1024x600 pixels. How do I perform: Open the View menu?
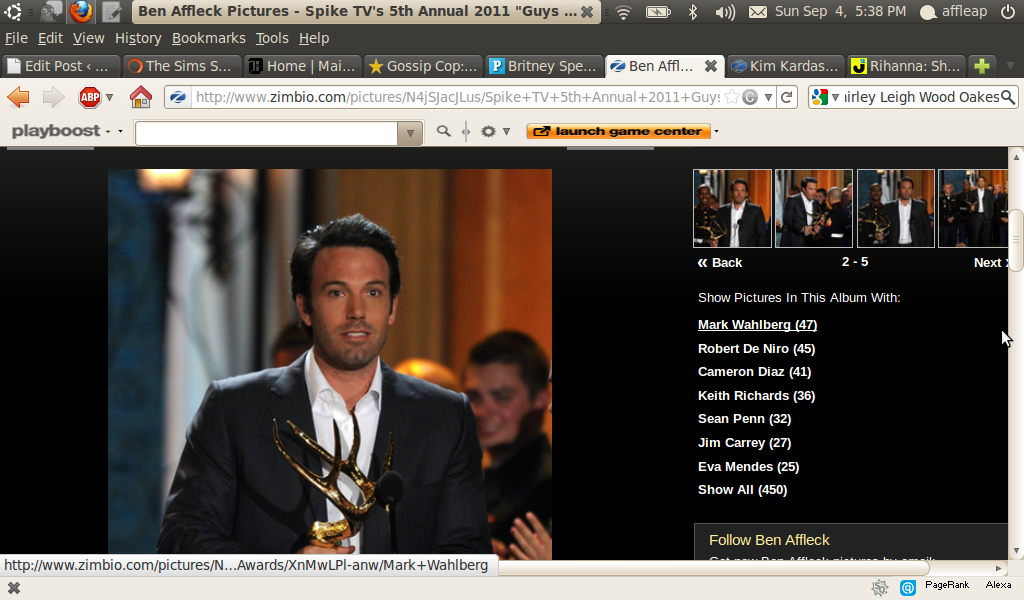[88, 39]
